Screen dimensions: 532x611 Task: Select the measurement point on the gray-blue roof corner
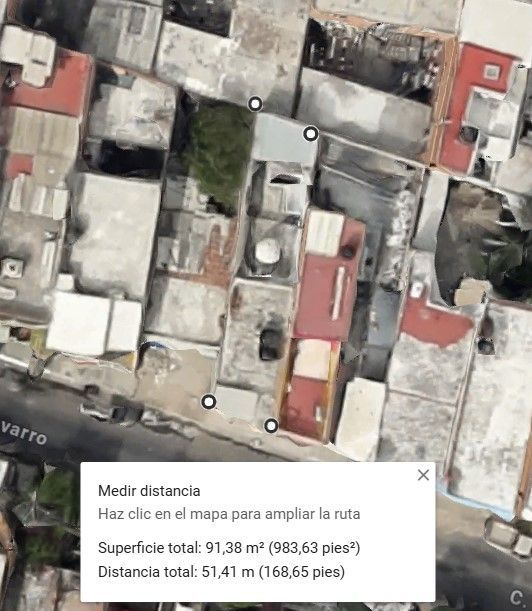tap(311, 134)
